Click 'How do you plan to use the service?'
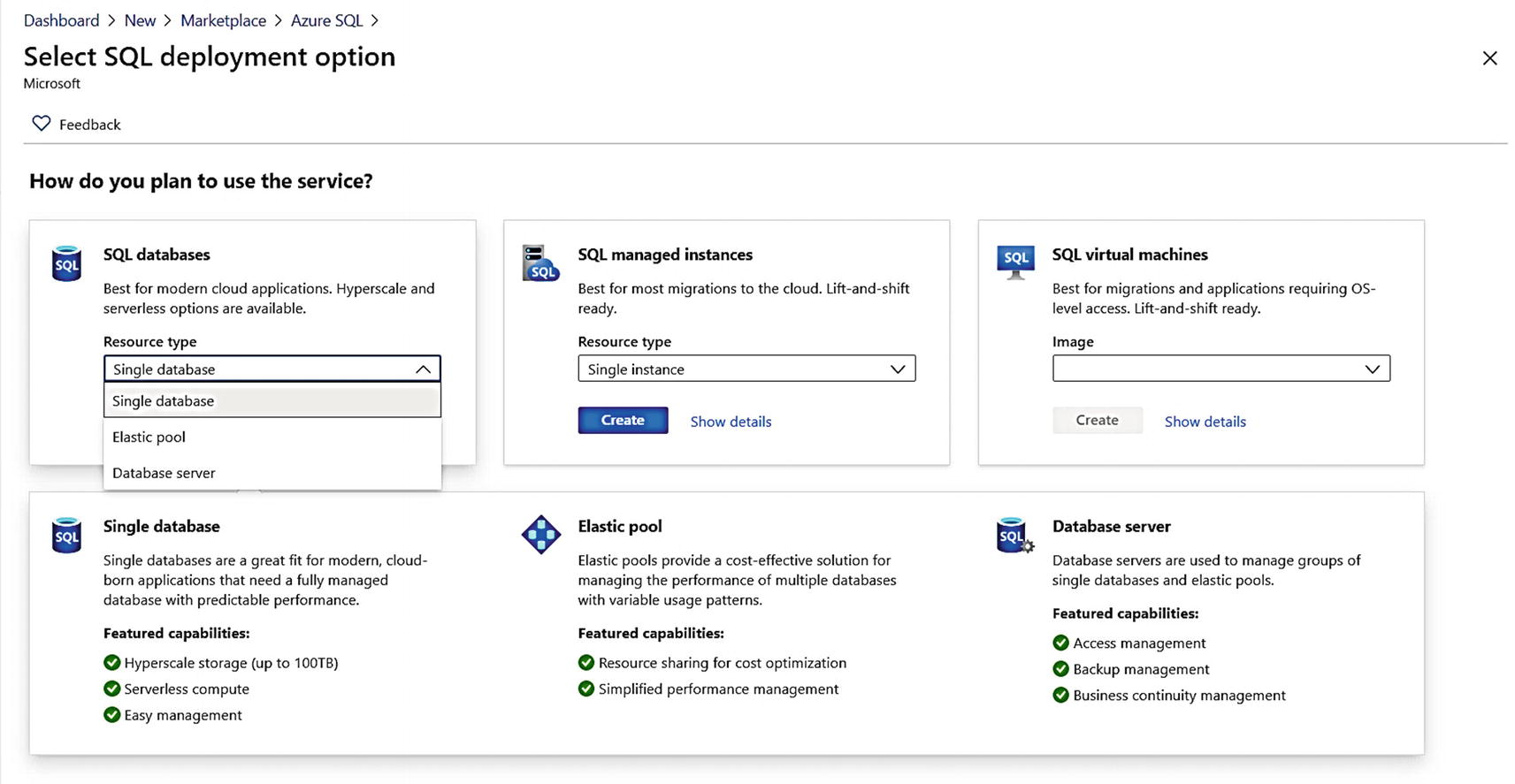 point(201,181)
